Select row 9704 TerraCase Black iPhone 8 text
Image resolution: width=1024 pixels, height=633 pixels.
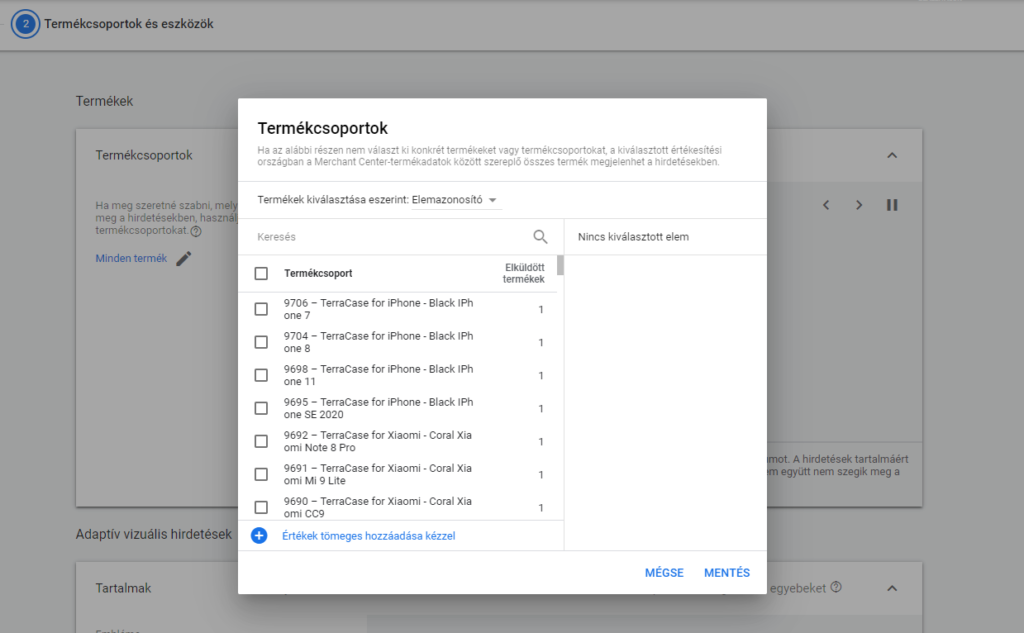coord(379,342)
